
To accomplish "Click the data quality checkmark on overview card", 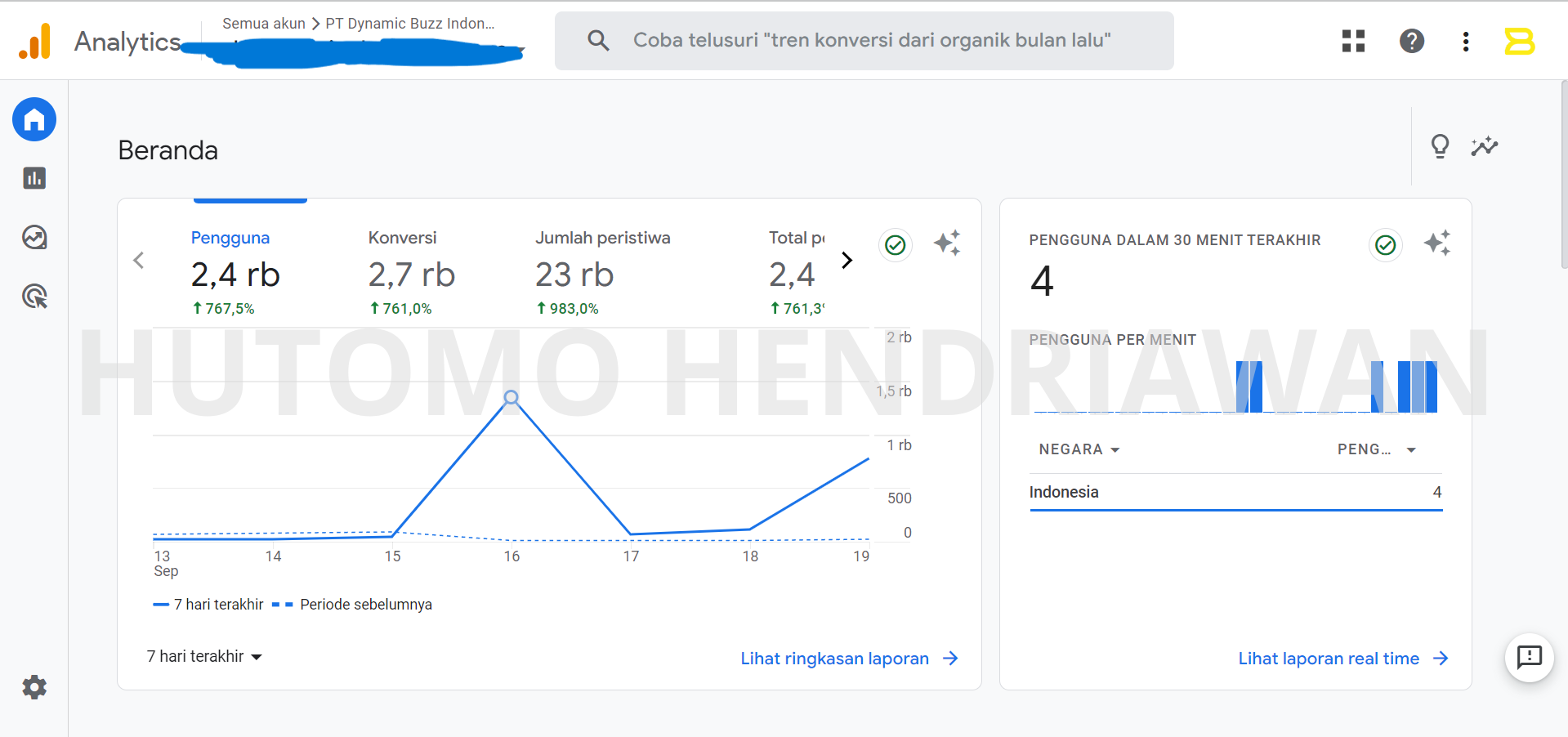I will tap(896, 244).
